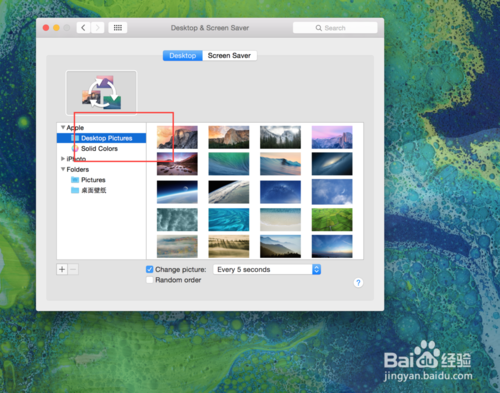This screenshot has width=500, height=393.
Task: Minimize window with the yellow button
Action: coord(56,28)
